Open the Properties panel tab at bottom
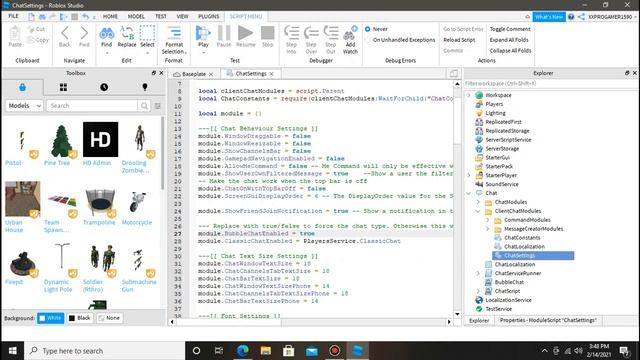This screenshot has width=640, height=360. point(548,320)
